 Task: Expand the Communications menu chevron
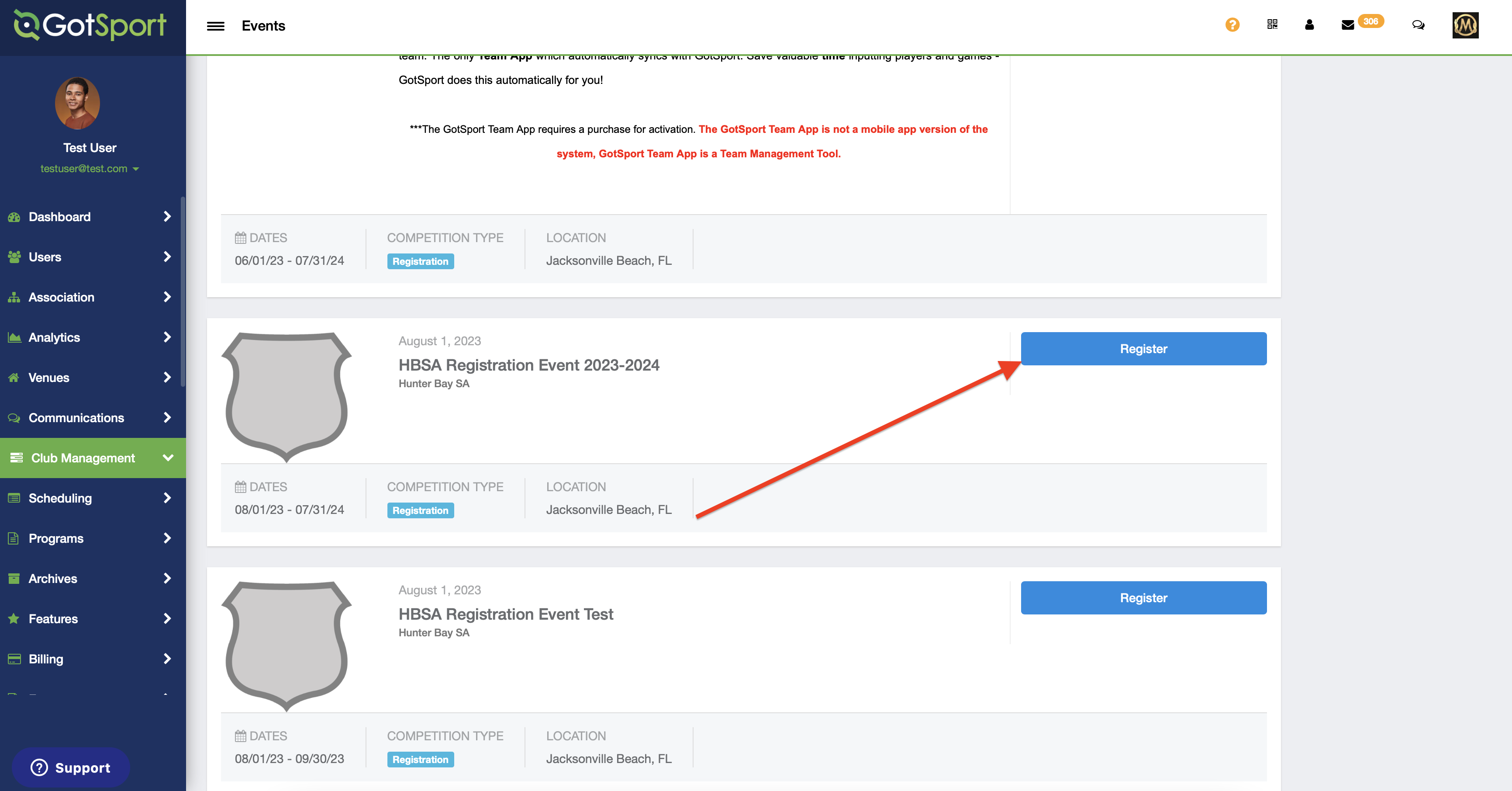point(167,417)
